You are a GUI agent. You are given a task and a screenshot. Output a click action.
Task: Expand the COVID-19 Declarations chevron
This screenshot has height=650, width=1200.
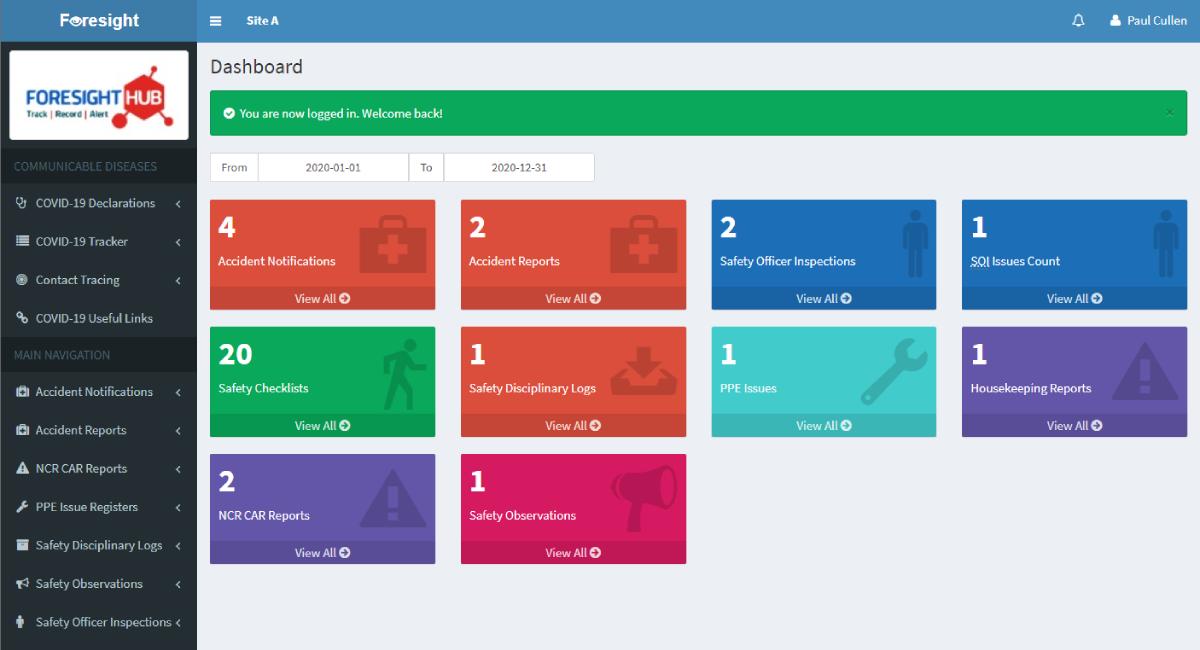[178, 204]
